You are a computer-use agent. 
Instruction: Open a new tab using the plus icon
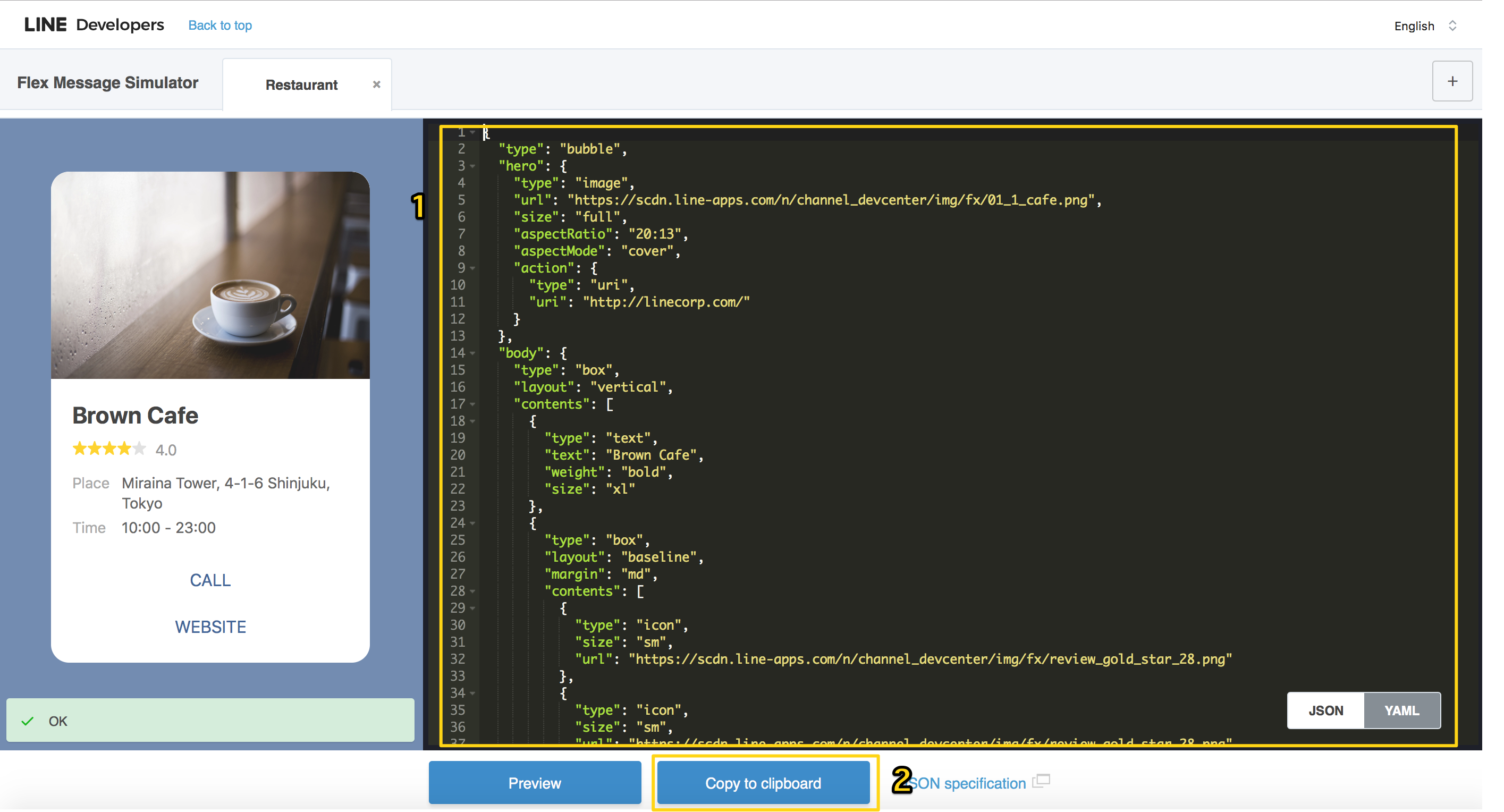click(1452, 81)
